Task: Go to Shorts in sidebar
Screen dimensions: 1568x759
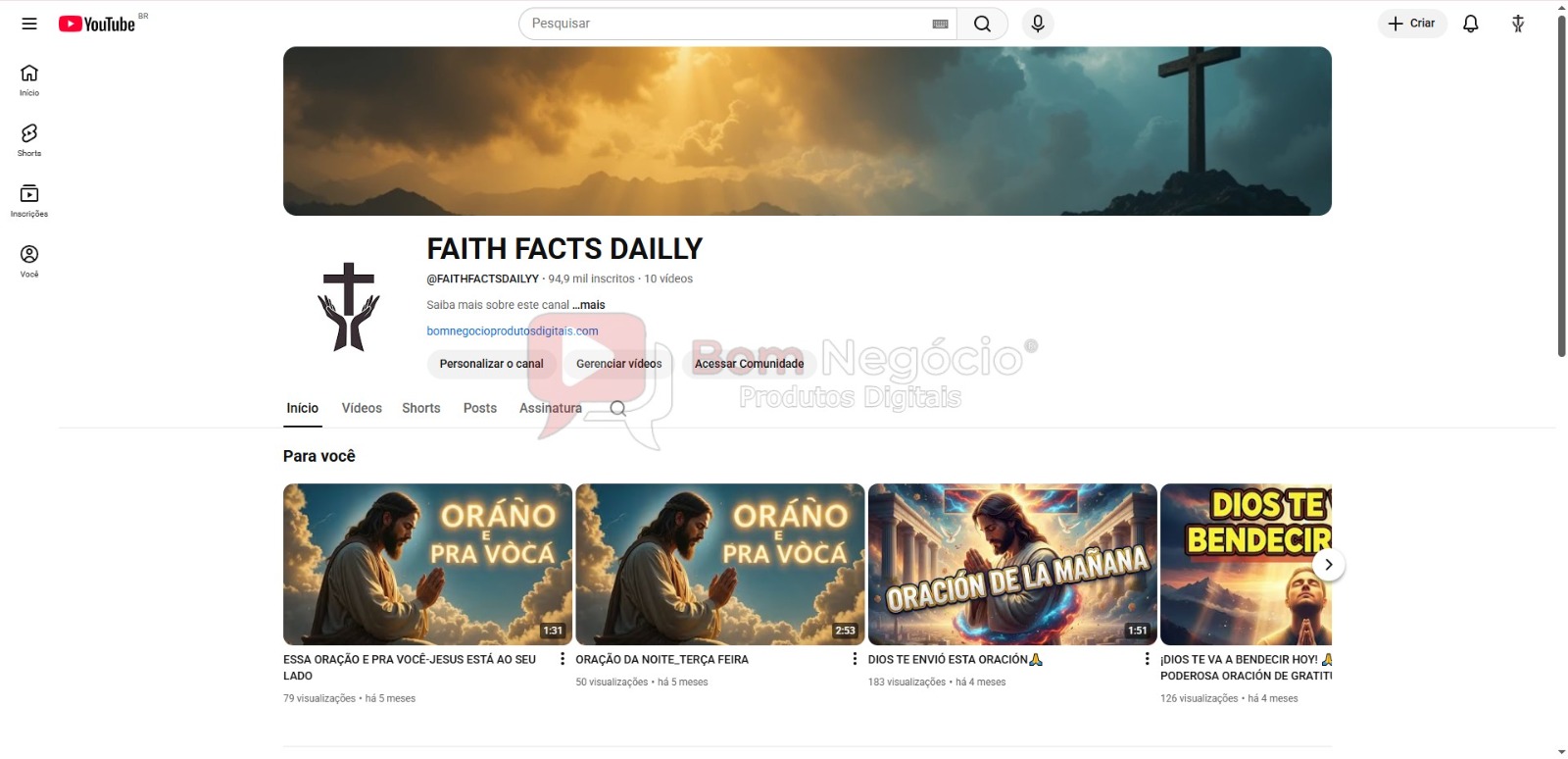Action: (x=29, y=139)
